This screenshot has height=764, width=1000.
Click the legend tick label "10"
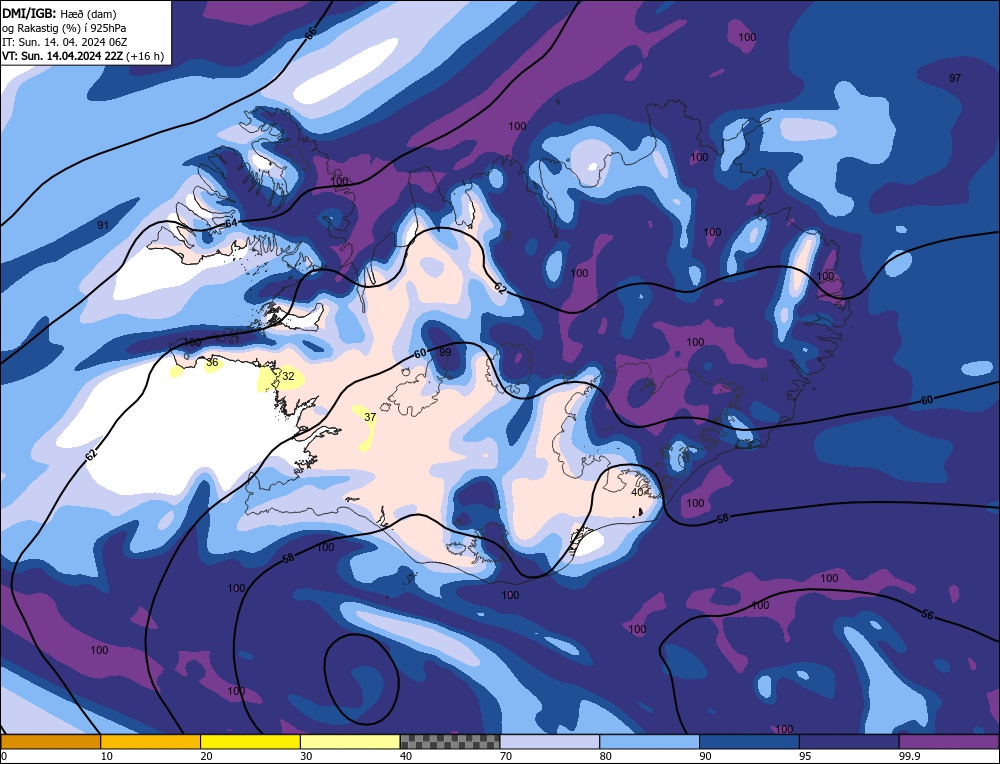[x=106, y=756]
